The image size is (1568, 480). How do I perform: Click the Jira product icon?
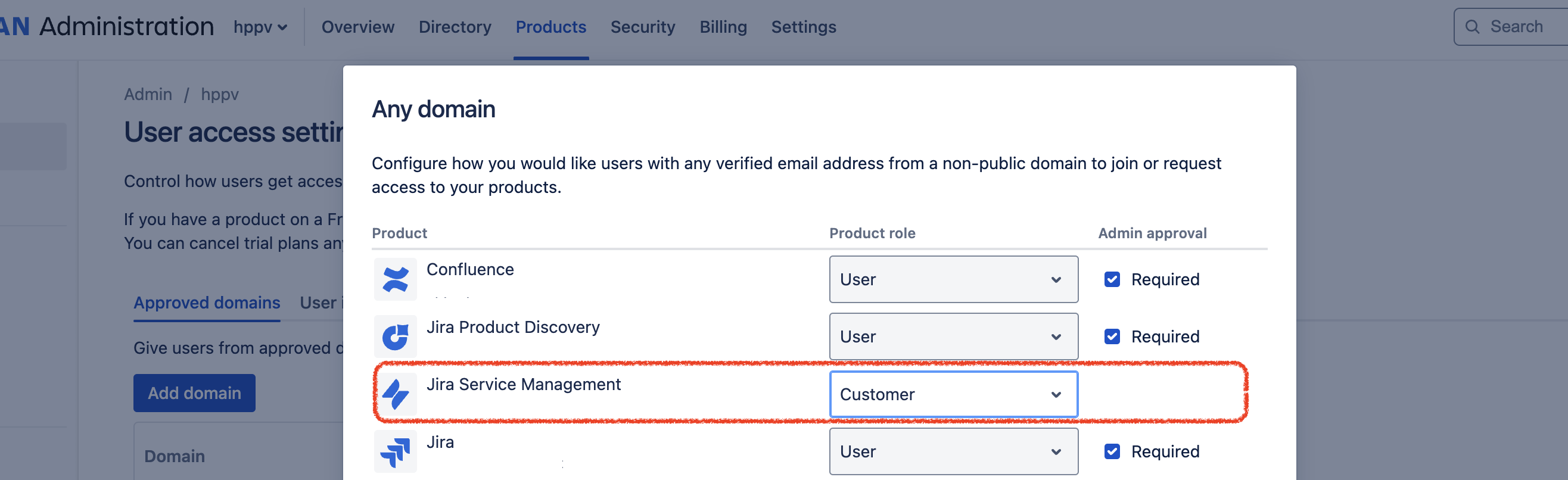pos(395,451)
